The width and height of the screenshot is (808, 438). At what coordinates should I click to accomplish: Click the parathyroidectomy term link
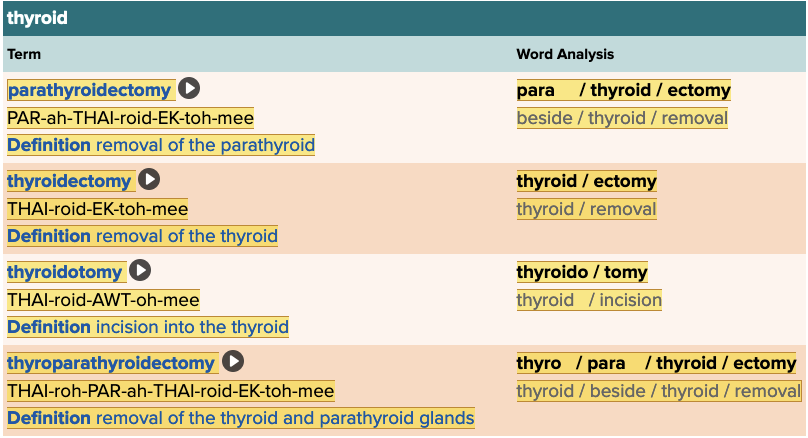[91, 90]
